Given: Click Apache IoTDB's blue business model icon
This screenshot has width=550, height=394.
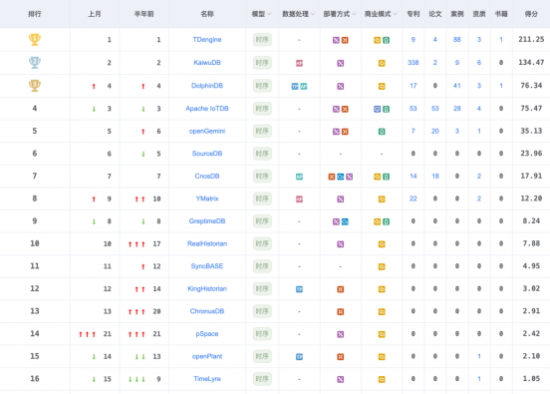Looking at the screenshot, I should 377,109.
